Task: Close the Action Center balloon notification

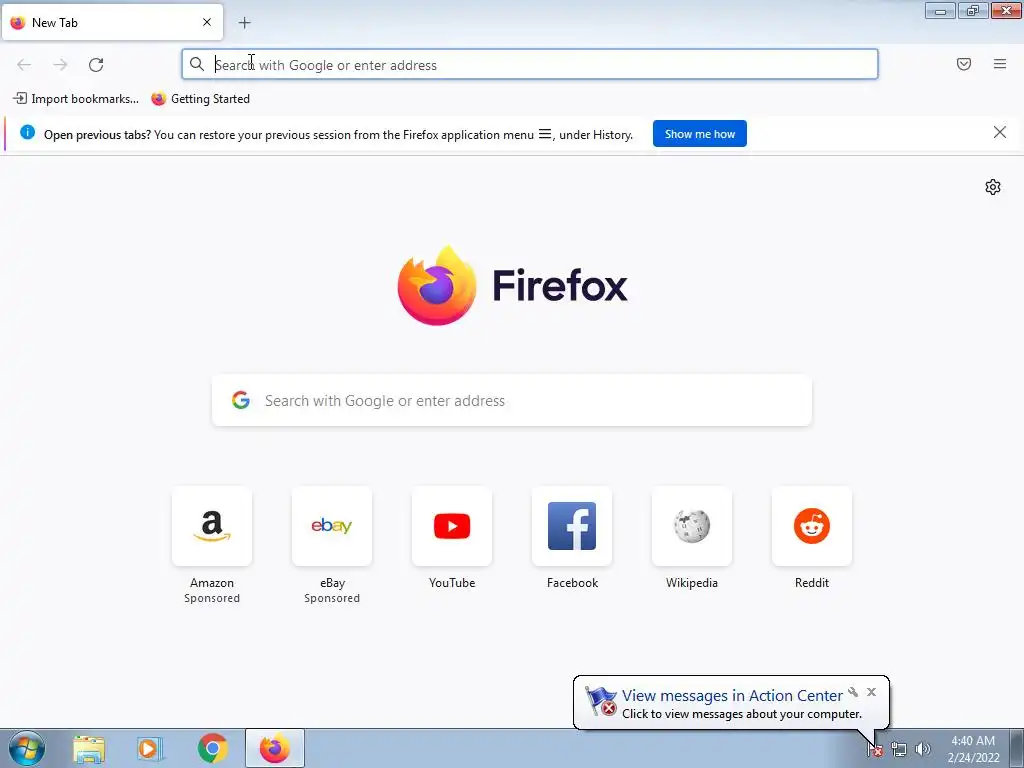Action: [x=871, y=692]
